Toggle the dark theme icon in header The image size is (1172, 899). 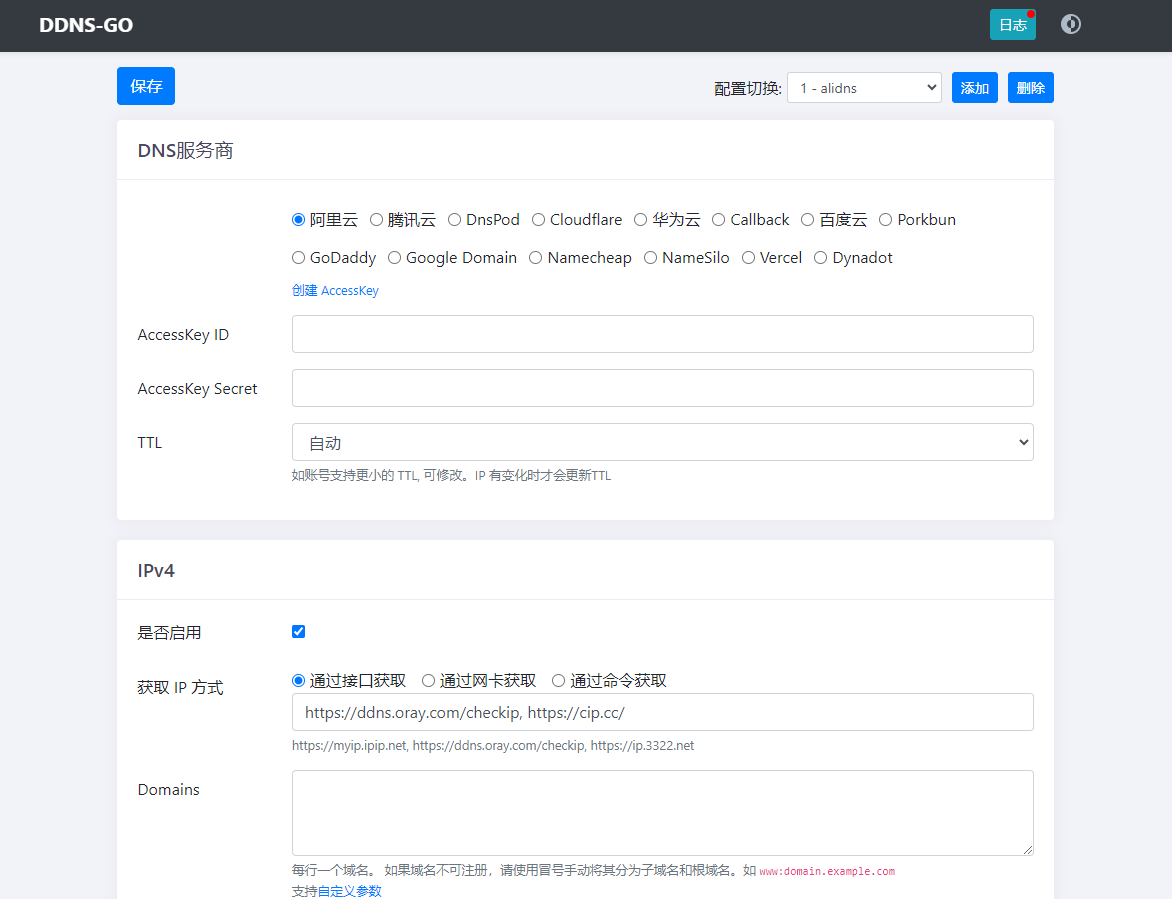[x=1070, y=25]
